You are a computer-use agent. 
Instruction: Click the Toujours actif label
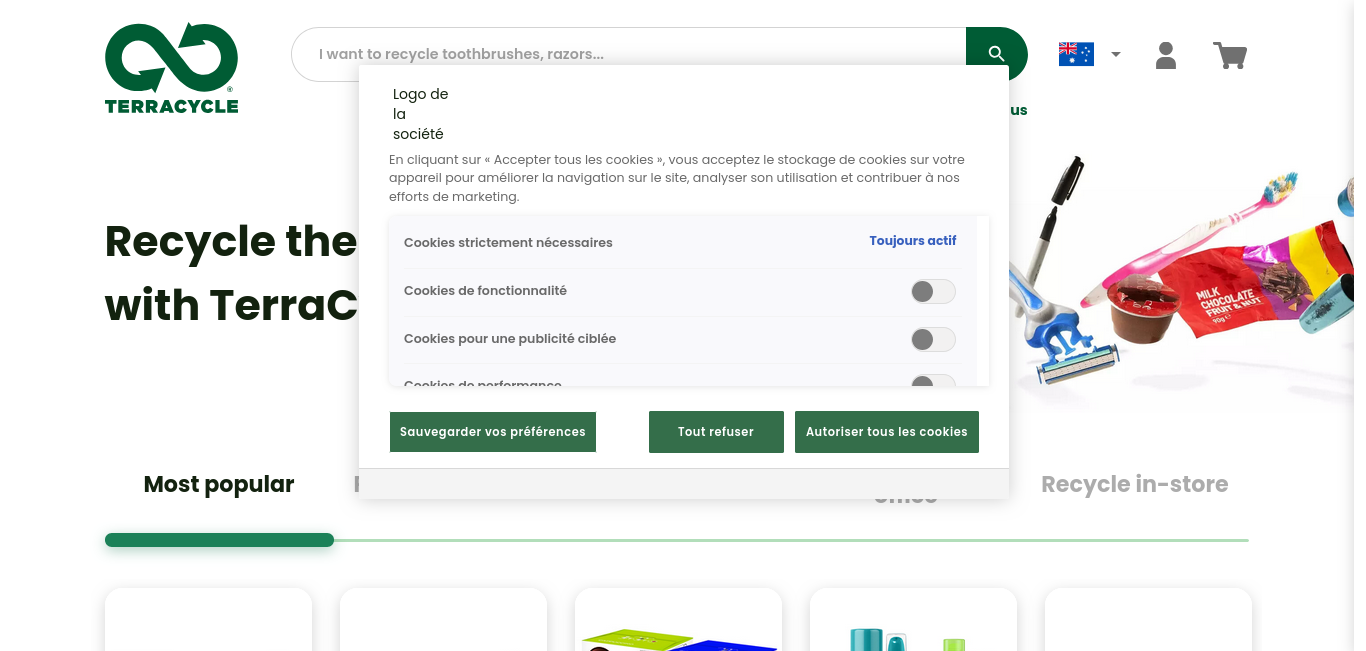click(913, 241)
